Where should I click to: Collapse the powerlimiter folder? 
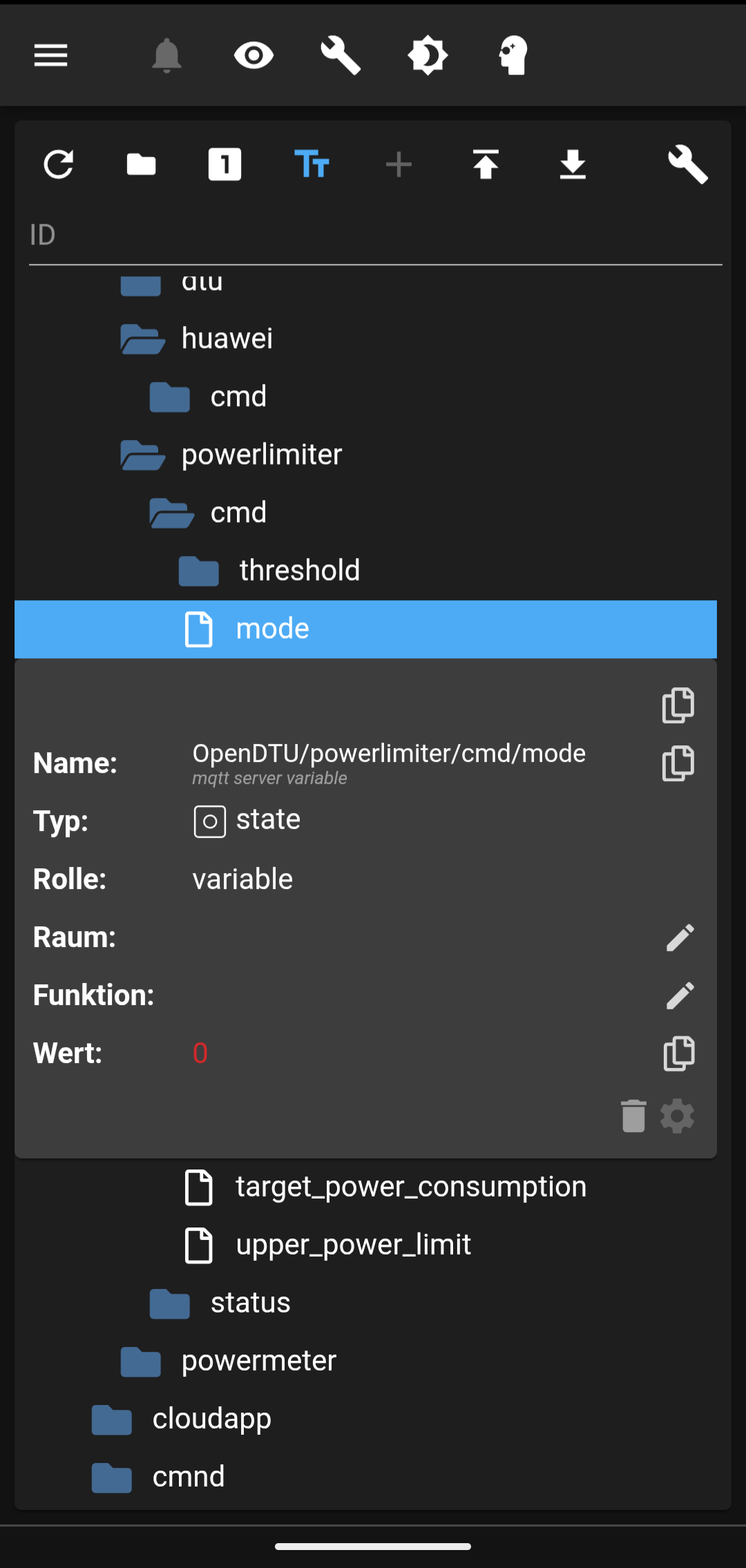click(143, 455)
